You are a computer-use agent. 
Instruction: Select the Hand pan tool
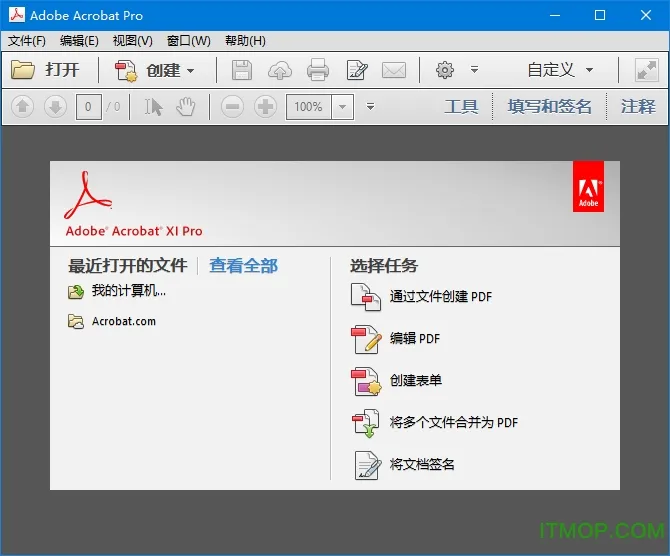click(186, 106)
